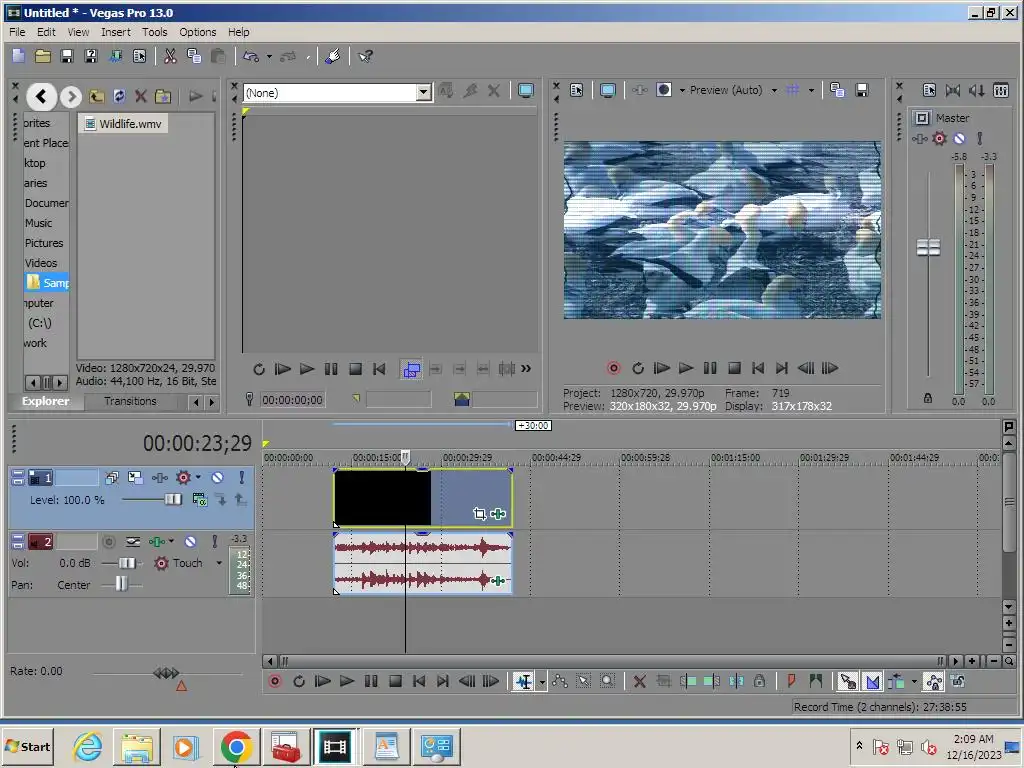1024x768 pixels.
Task: Open overlays grid dropdown arrow
Action: (x=812, y=90)
